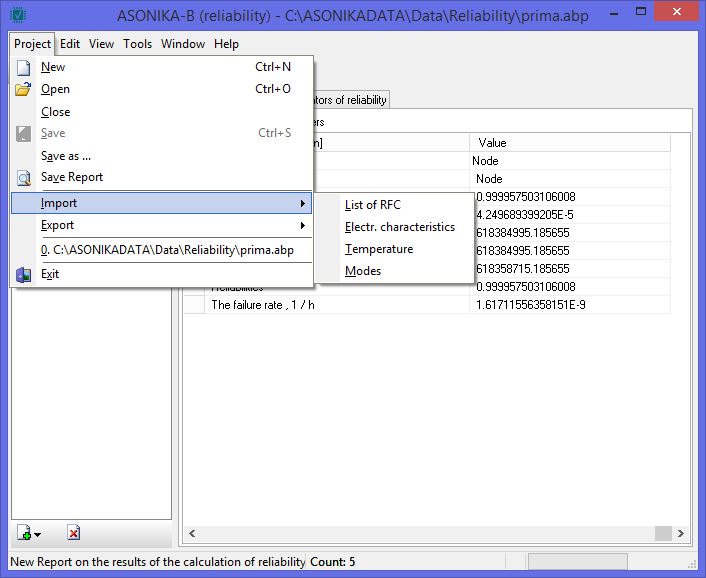Image resolution: width=706 pixels, height=578 pixels.
Task: Click the Save Report magnifier icon
Action: coord(24,178)
